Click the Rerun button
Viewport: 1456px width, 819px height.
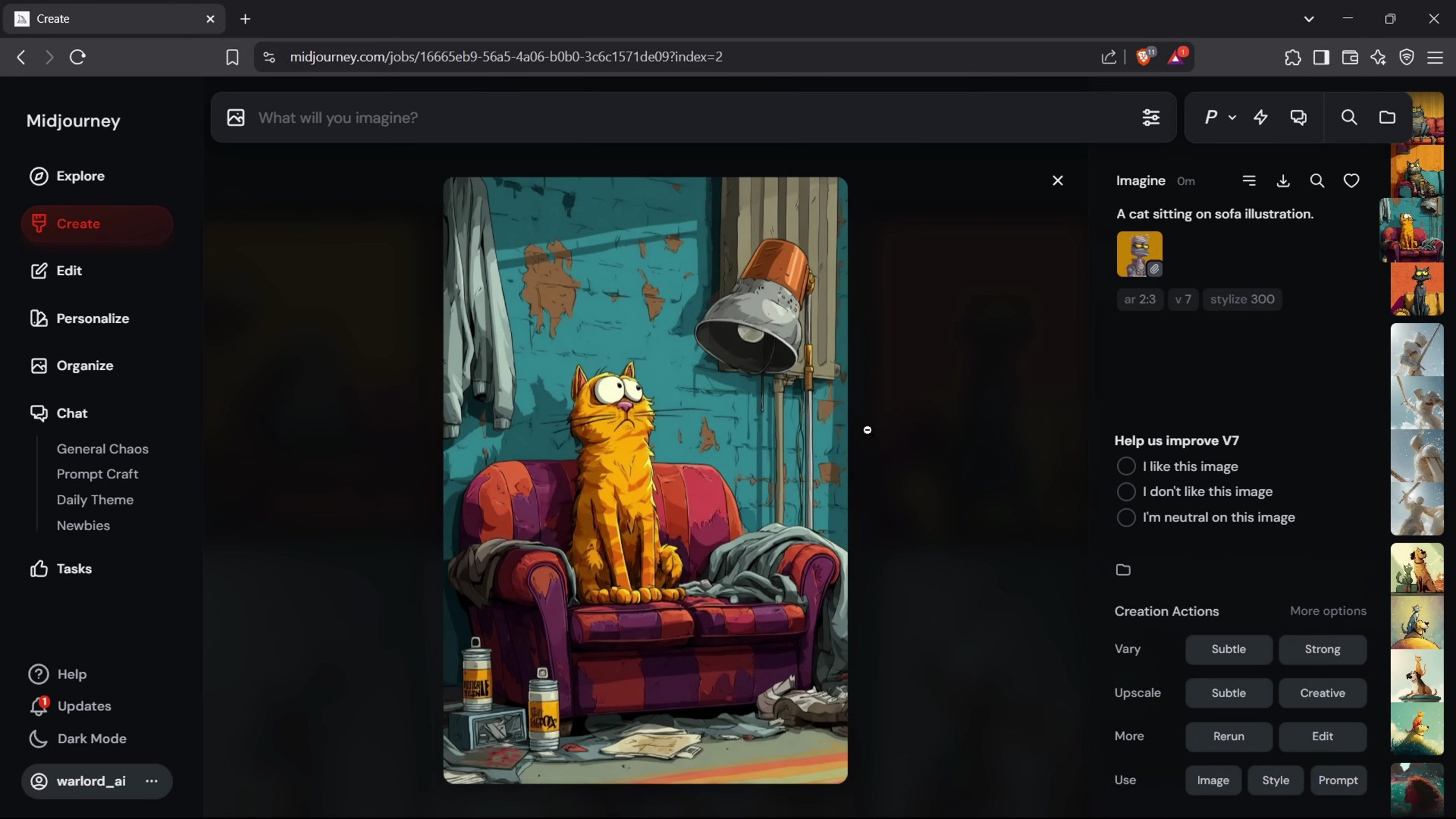pos(1228,736)
